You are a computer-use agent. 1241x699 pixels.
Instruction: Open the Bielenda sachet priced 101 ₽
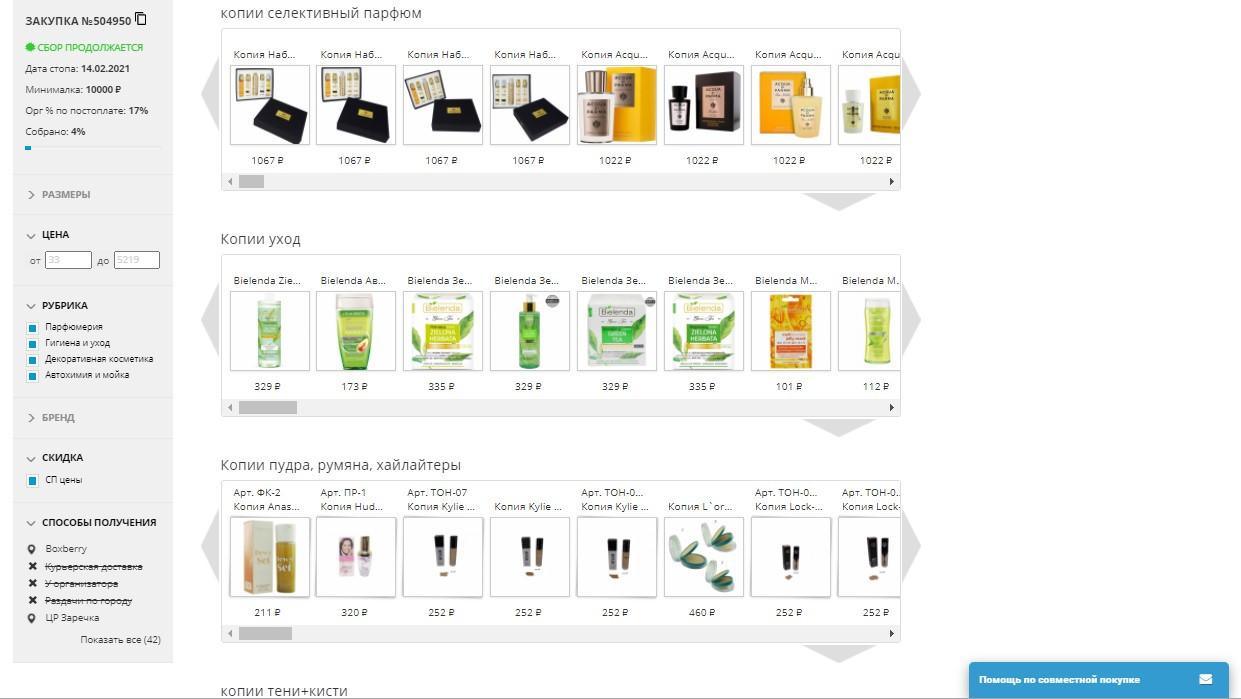[x=791, y=331]
